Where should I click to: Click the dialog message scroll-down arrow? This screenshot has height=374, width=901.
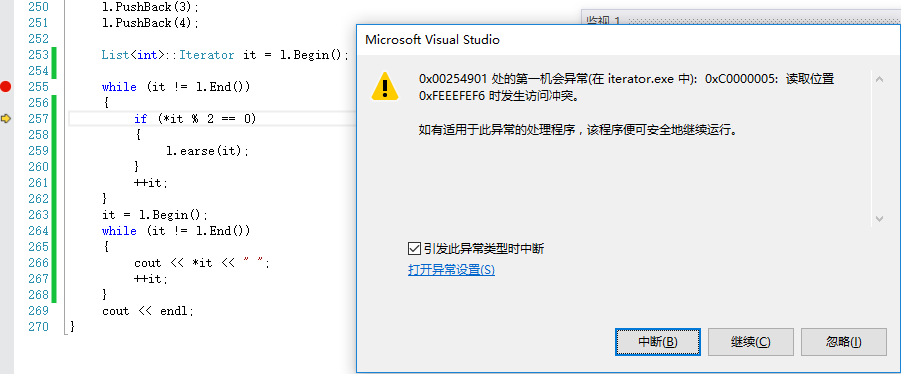click(x=879, y=218)
